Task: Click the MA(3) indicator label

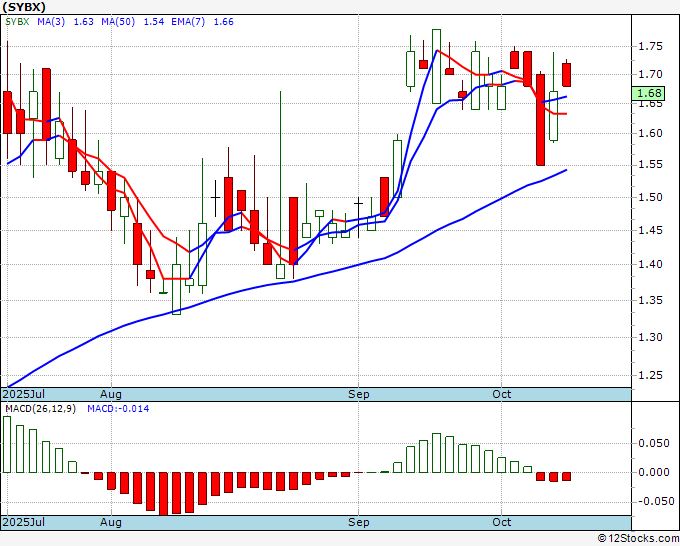Action: (51, 22)
